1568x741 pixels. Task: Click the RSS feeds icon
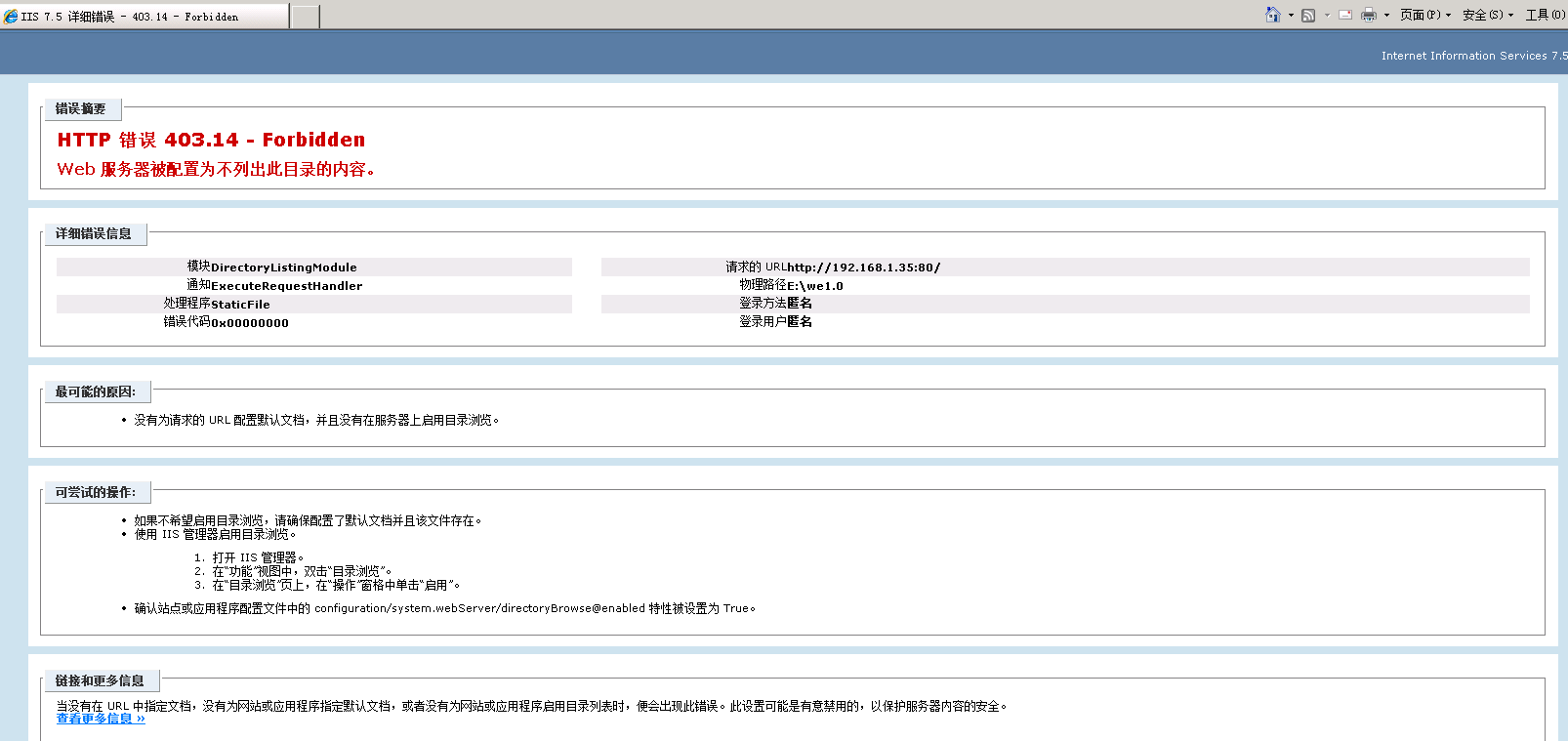pyautogui.click(x=1308, y=16)
